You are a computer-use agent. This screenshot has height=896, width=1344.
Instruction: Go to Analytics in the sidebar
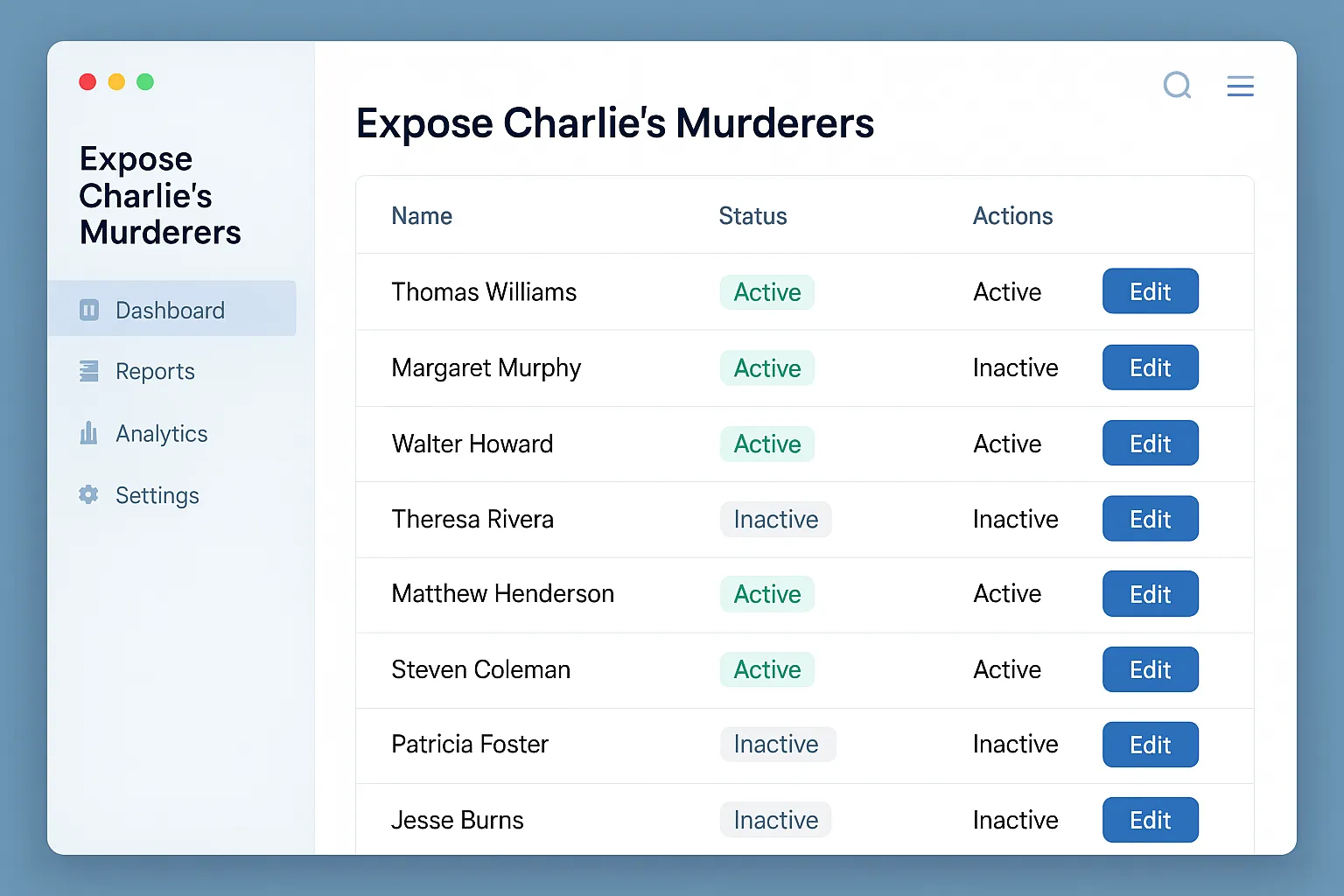(161, 434)
